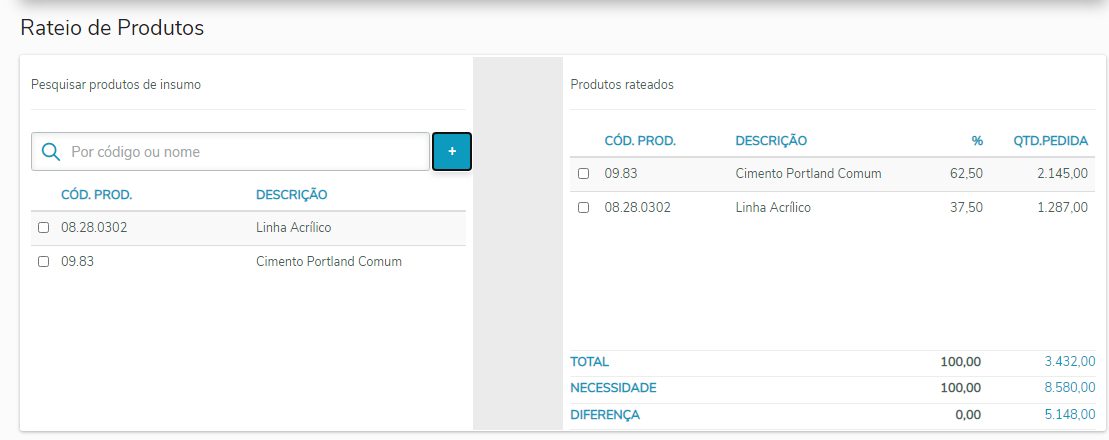
Task: Click the 2.145,00 quantity cell
Action: 1062,174
